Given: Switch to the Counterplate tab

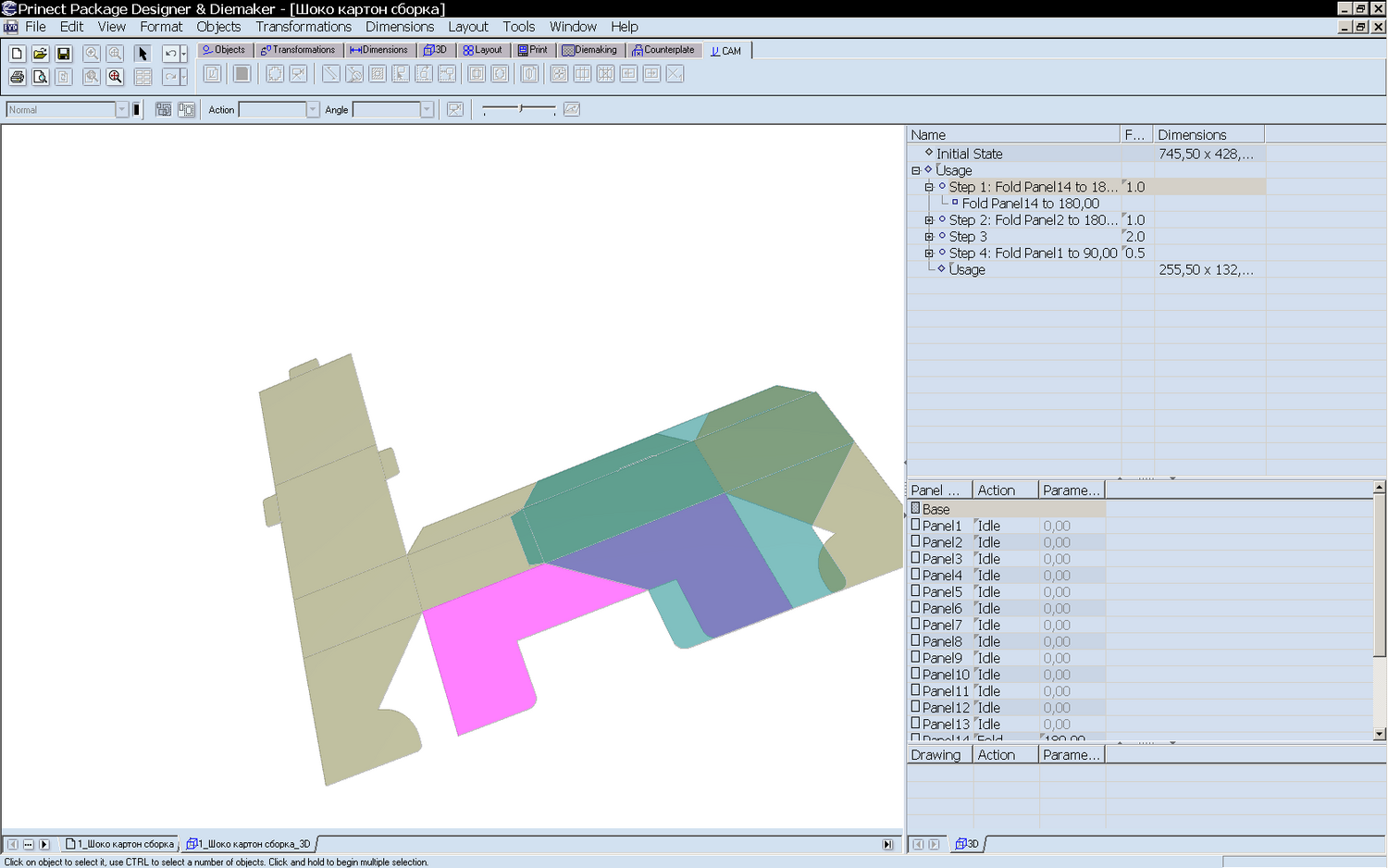Looking at the screenshot, I should click(x=663, y=50).
